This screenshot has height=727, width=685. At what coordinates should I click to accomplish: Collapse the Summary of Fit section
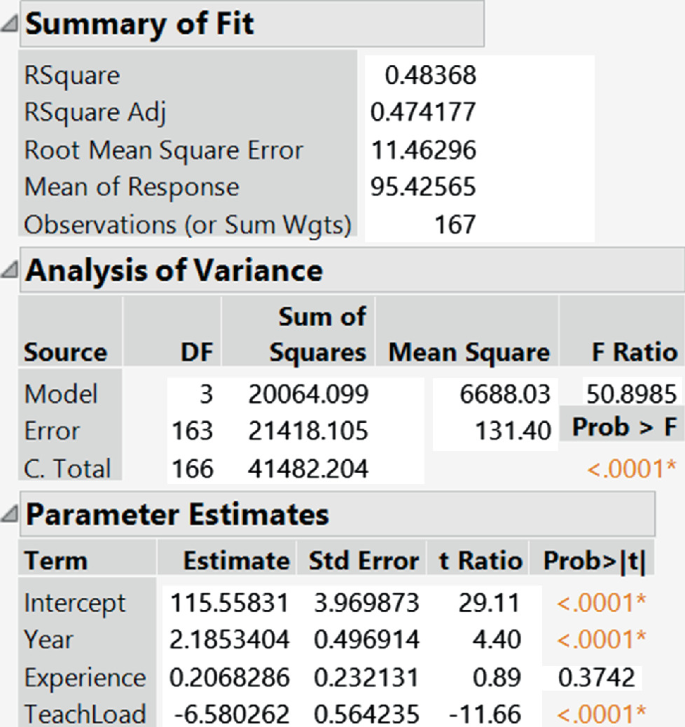tap(9, 23)
